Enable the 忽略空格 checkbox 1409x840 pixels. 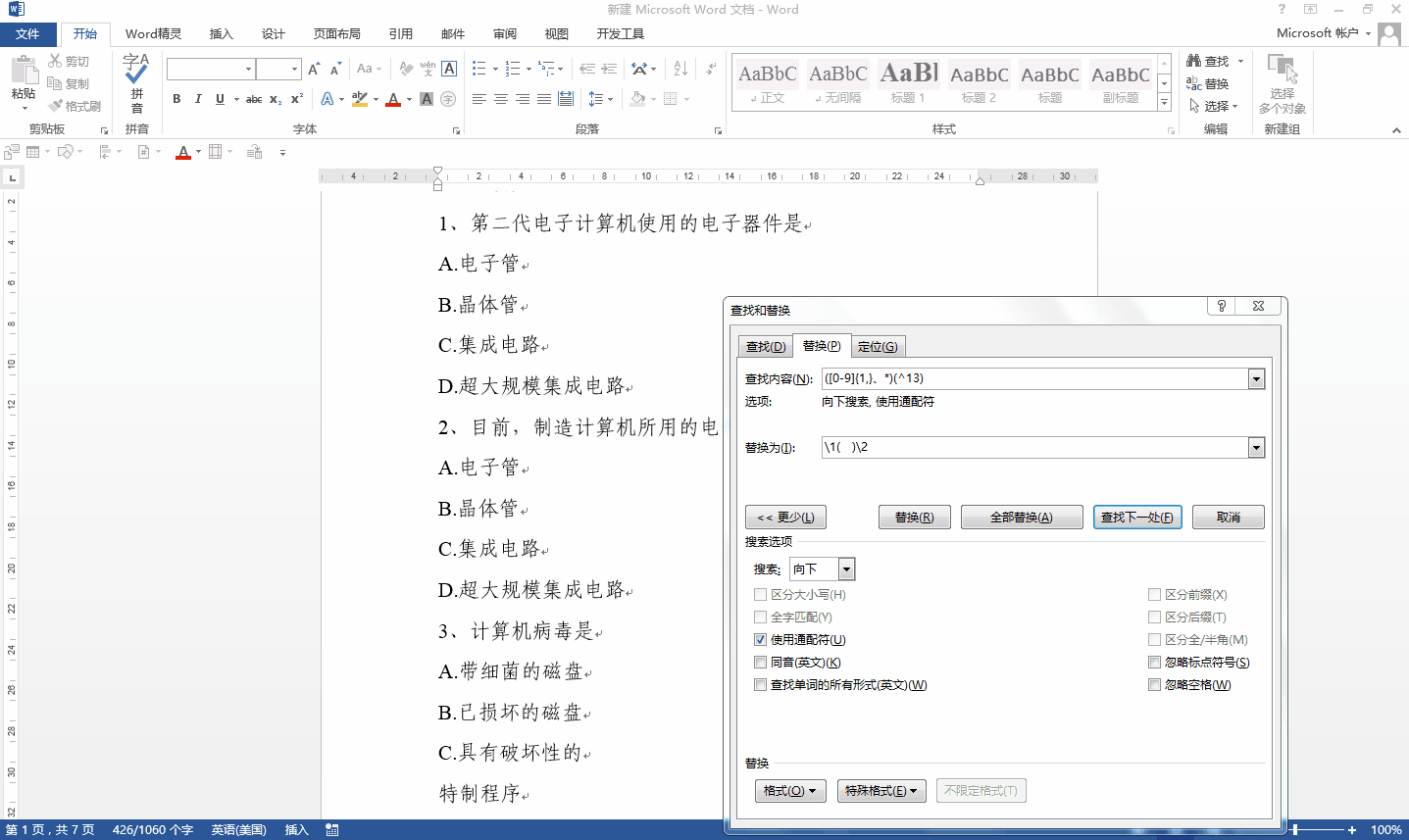pyautogui.click(x=1154, y=685)
